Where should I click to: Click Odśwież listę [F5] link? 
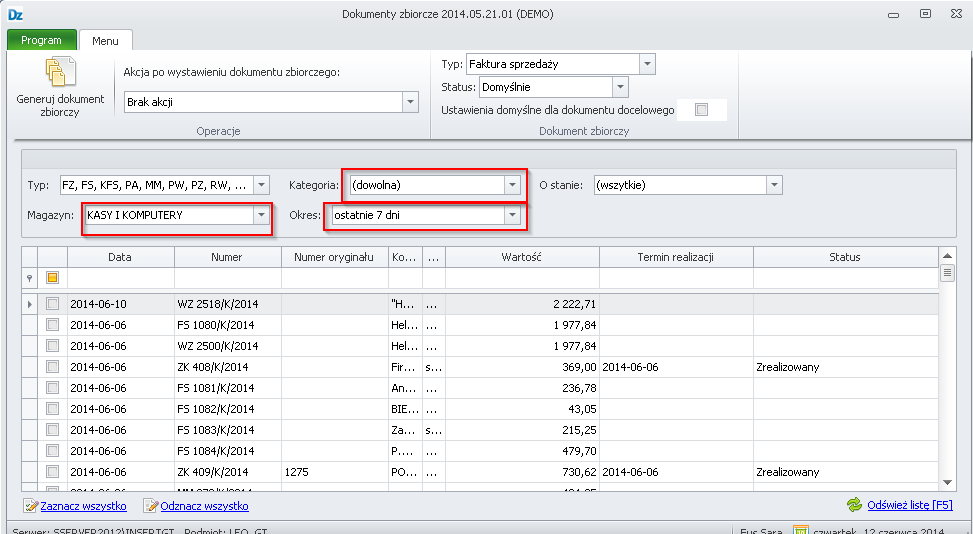click(x=910, y=505)
